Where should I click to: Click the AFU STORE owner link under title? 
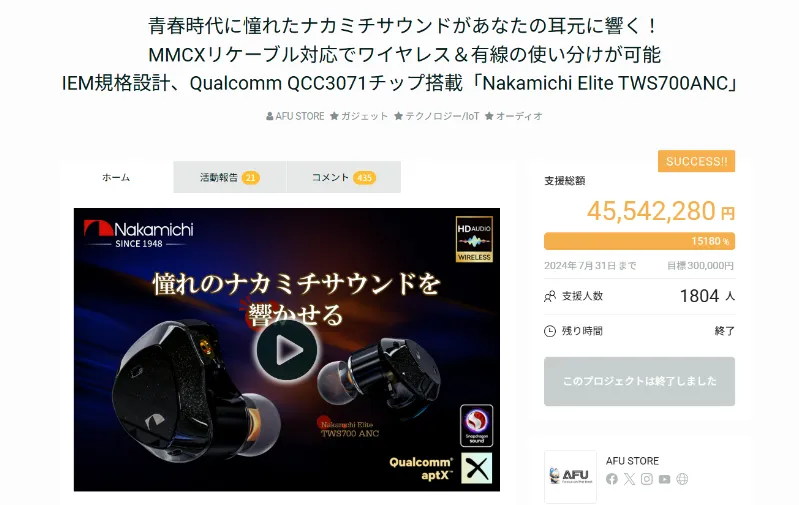295,116
